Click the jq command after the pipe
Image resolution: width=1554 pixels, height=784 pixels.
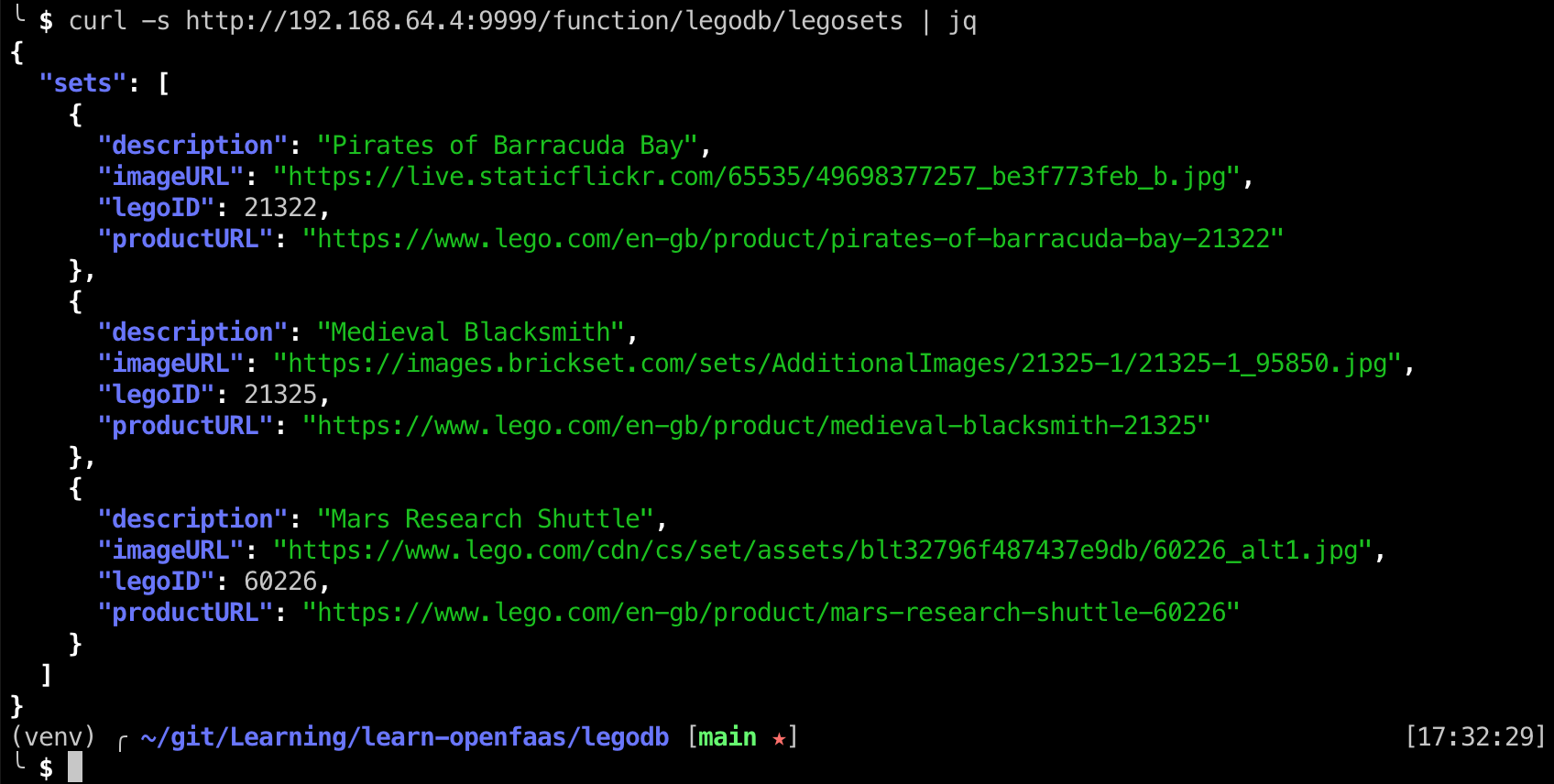tap(962, 21)
